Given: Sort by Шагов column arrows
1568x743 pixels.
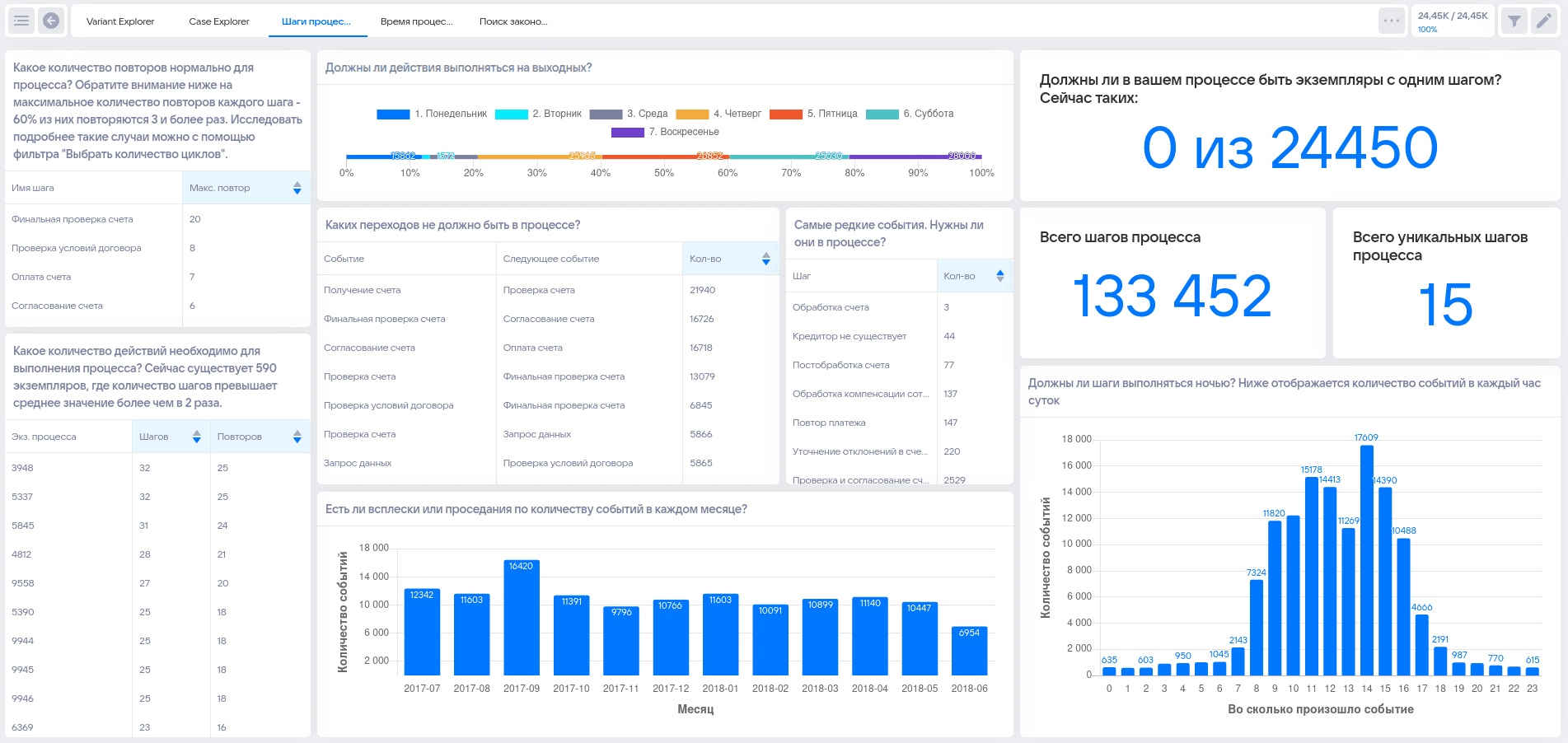Looking at the screenshot, I should (197, 437).
